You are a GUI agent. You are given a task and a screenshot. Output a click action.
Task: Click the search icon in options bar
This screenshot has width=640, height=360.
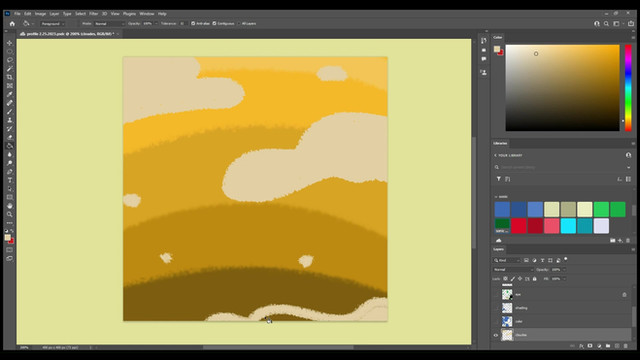click(607, 24)
